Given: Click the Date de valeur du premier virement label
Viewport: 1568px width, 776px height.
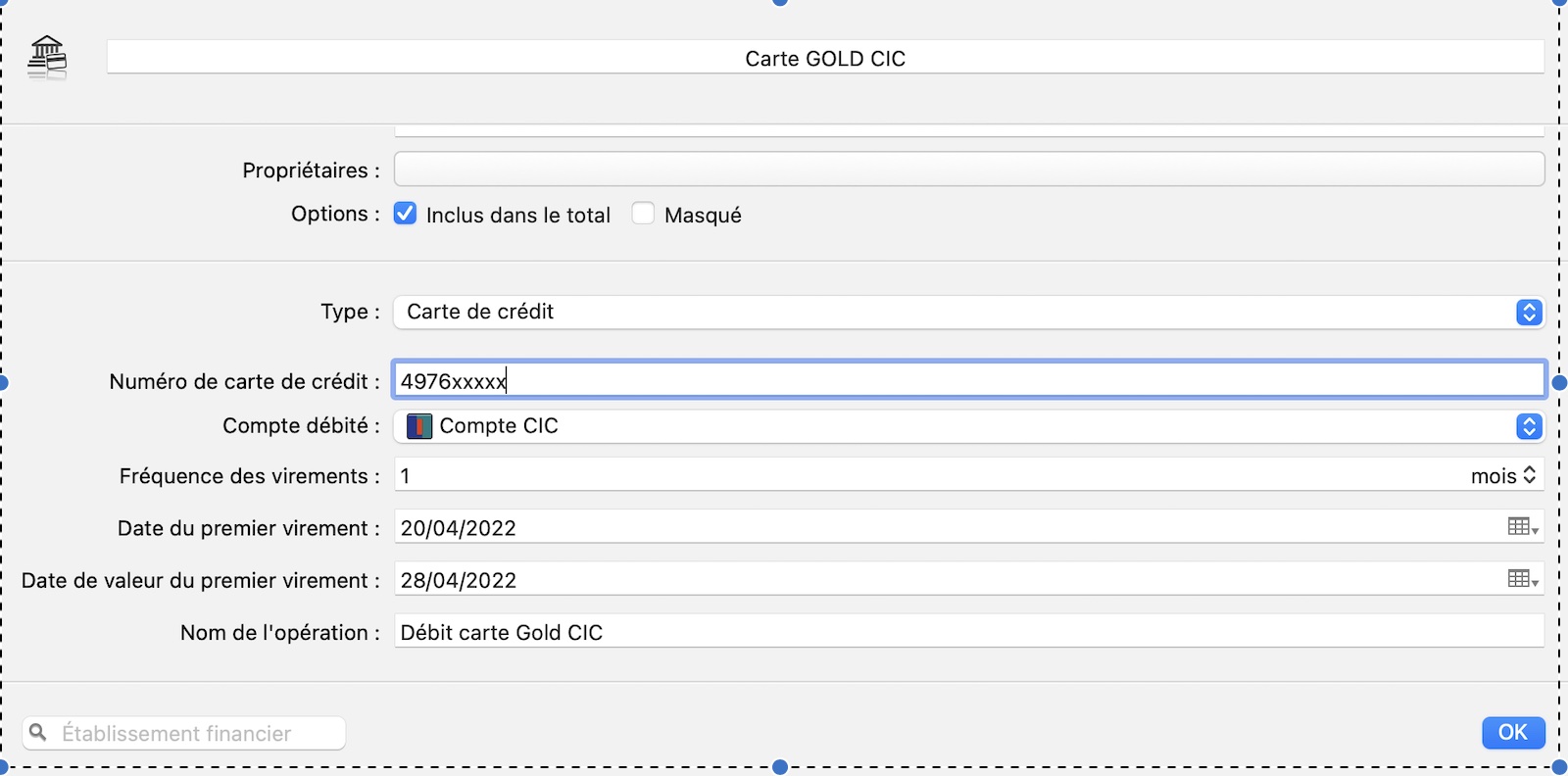Looking at the screenshot, I should 201,580.
